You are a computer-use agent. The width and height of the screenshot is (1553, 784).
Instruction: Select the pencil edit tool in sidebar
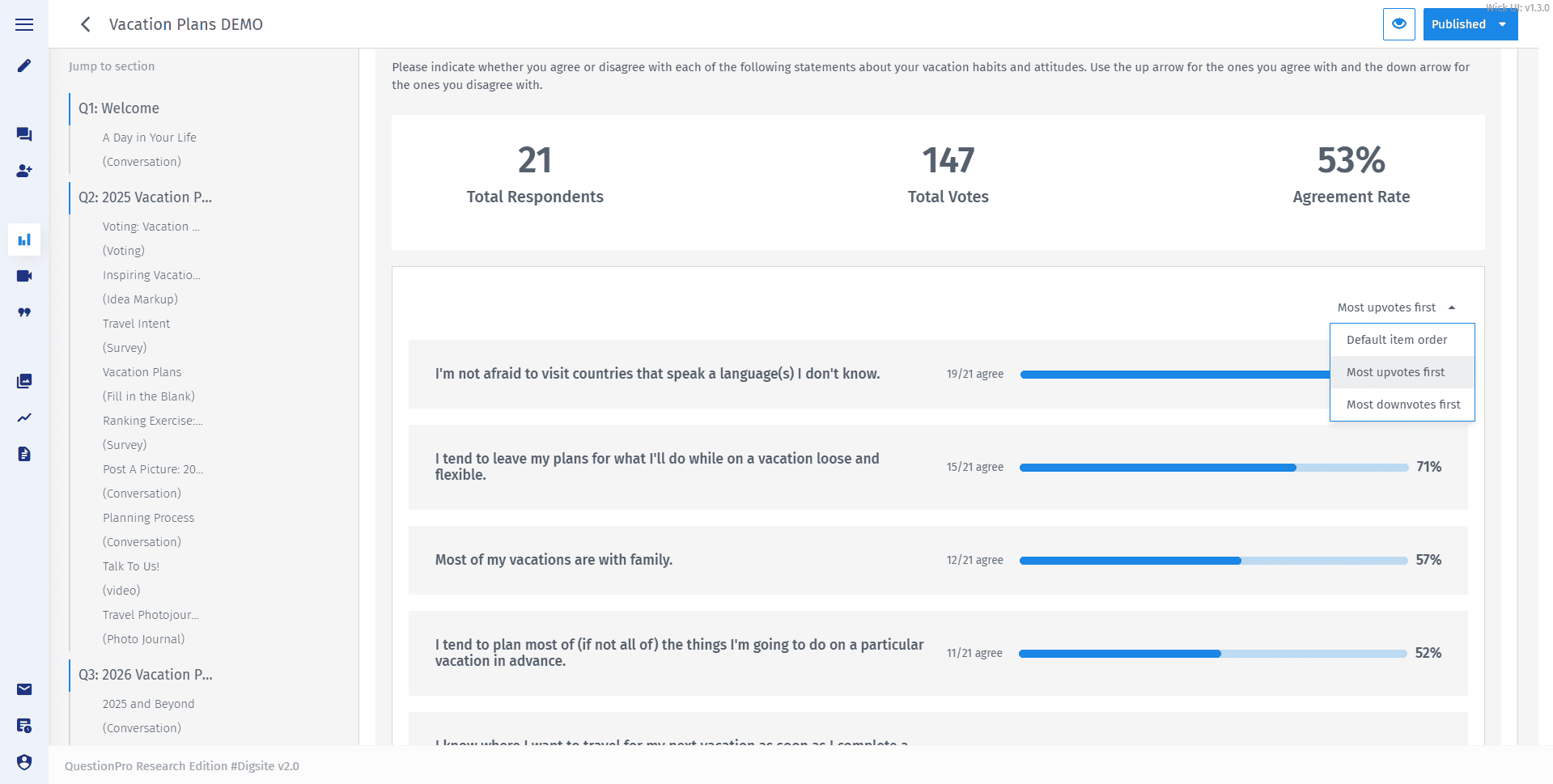point(24,66)
